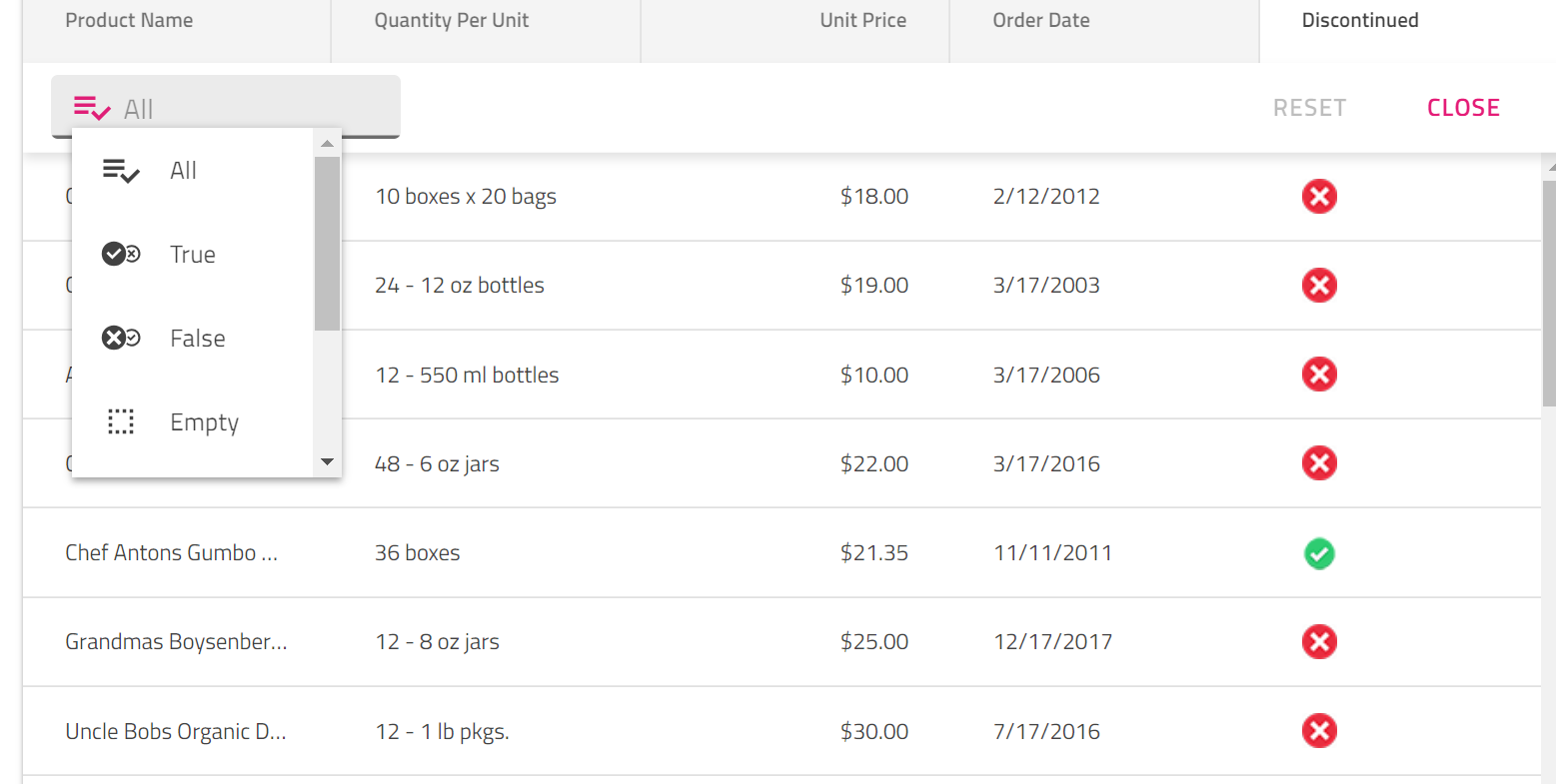Viewport: 1556px width, 784px height.
Task: Click the Discontinued column header
Action: (1359, 20)
